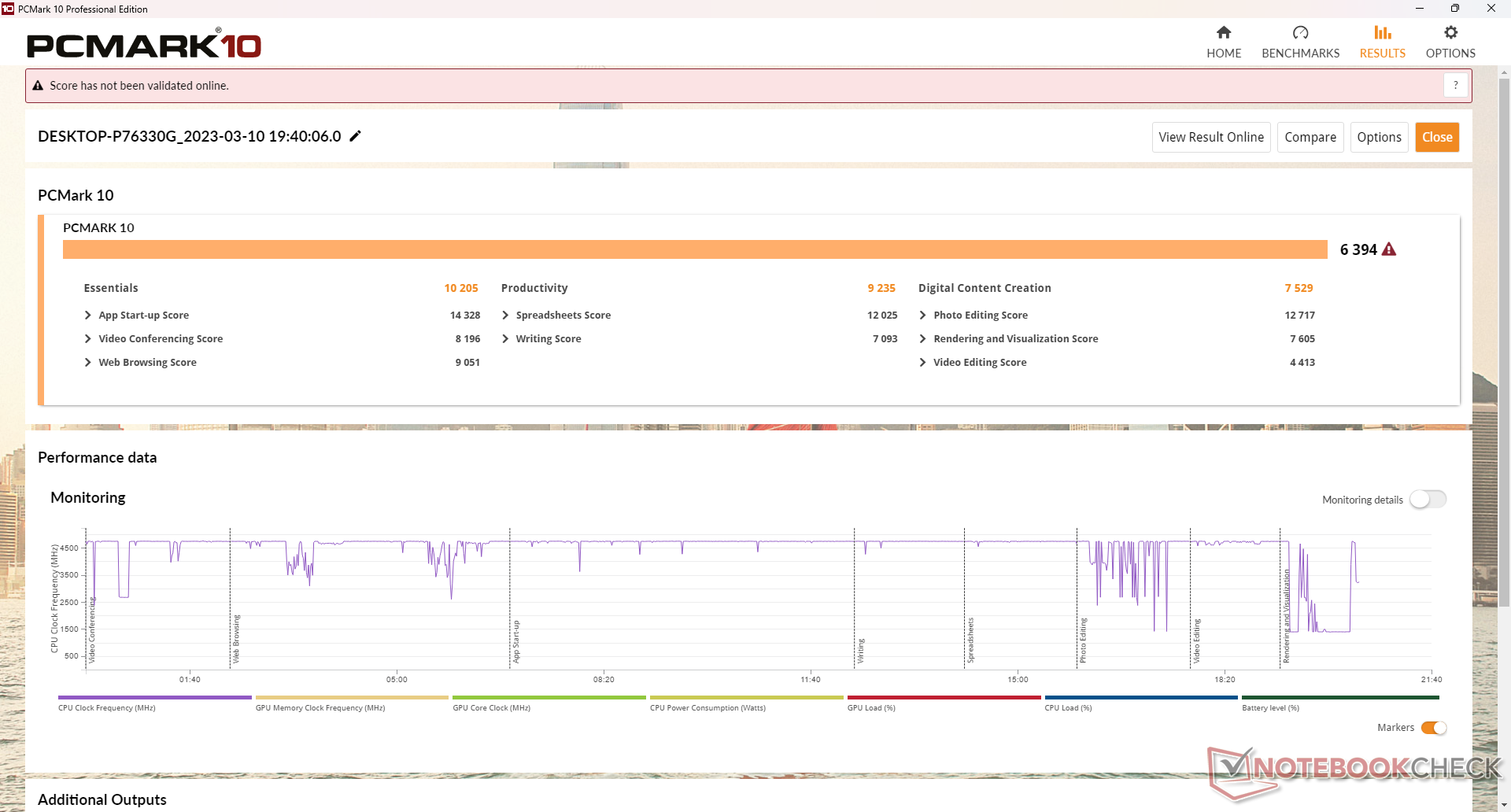Image resolution: width=1511 pixels, height=812 pixels.
Task: Select CPU Load legend swatch
Action: 1141,697
